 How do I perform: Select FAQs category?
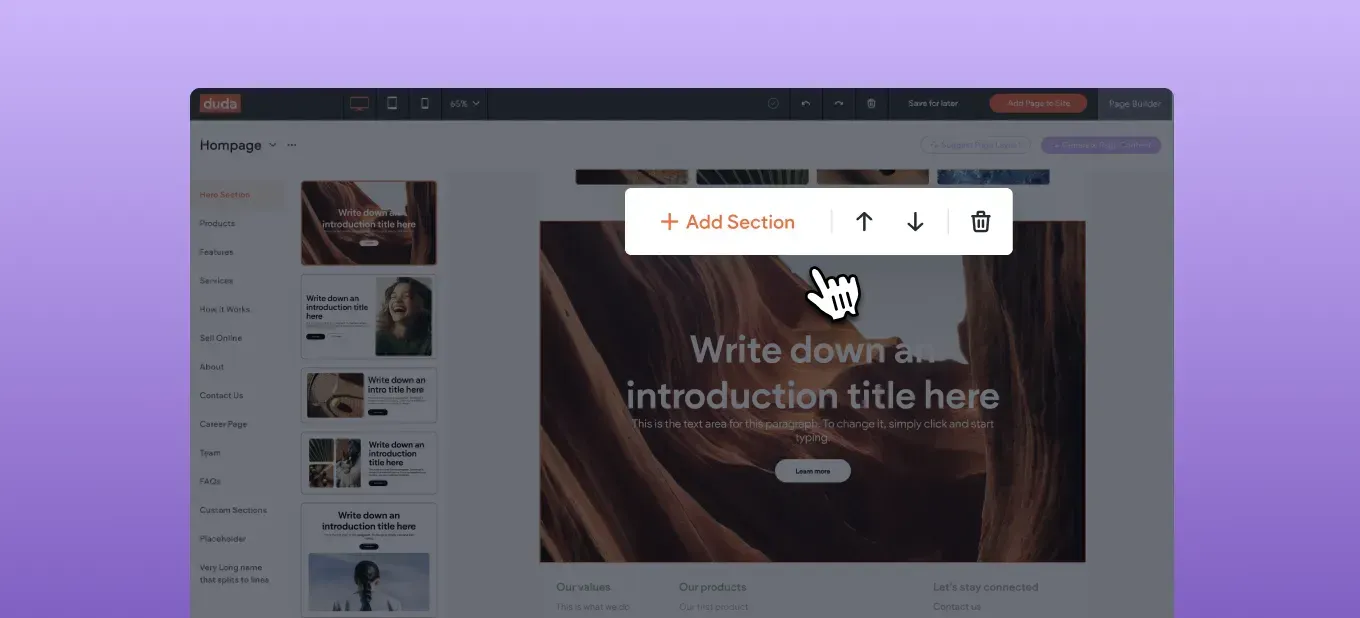[x=210, y=481]
